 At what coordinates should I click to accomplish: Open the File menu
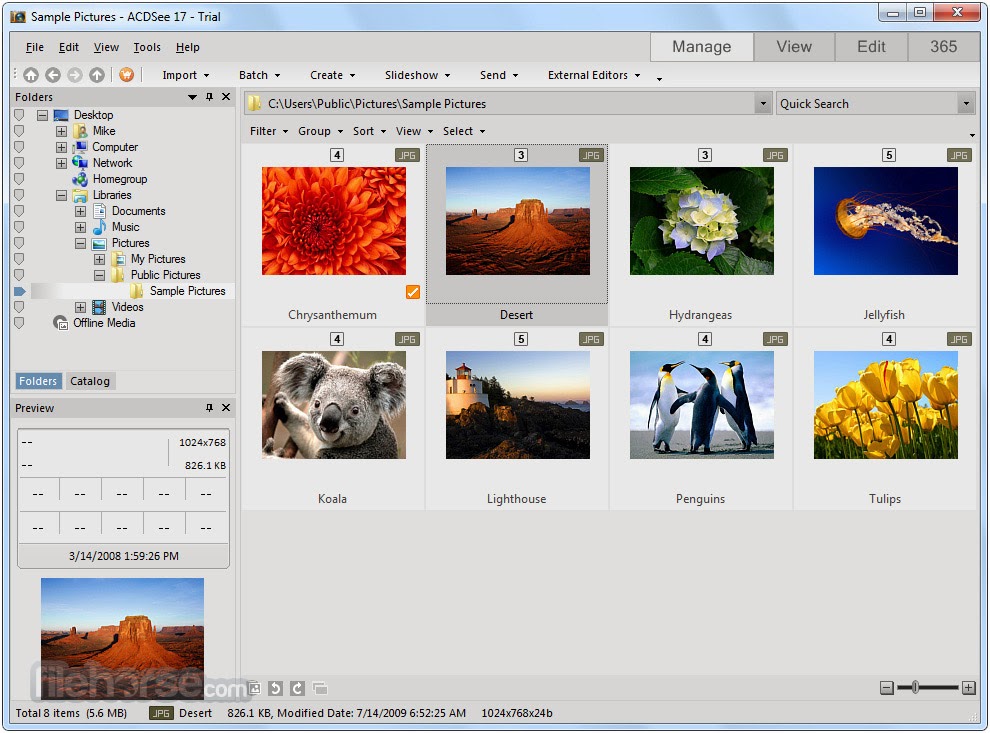35,47
